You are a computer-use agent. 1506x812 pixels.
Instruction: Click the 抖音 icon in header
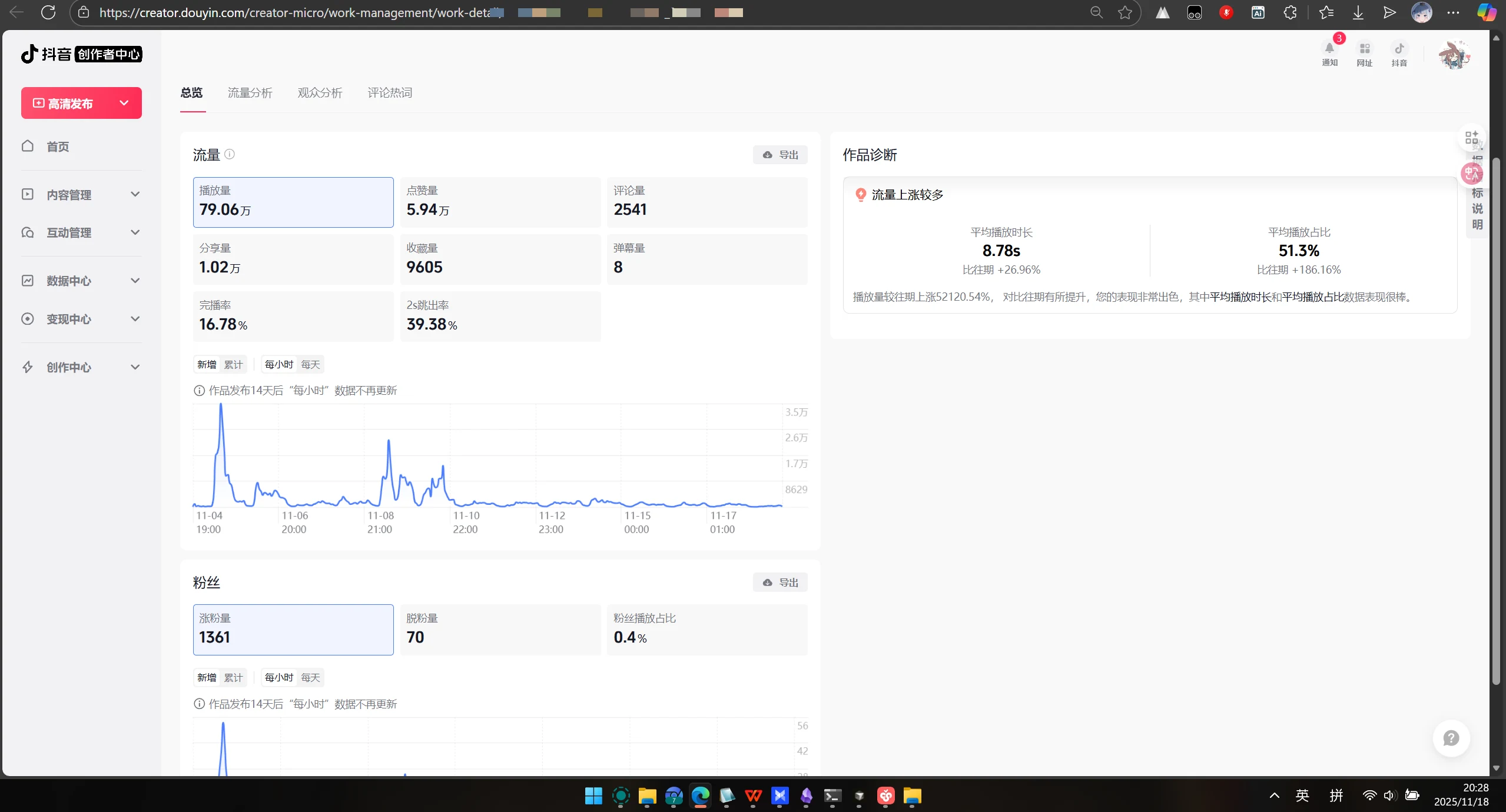(1399, 49)
